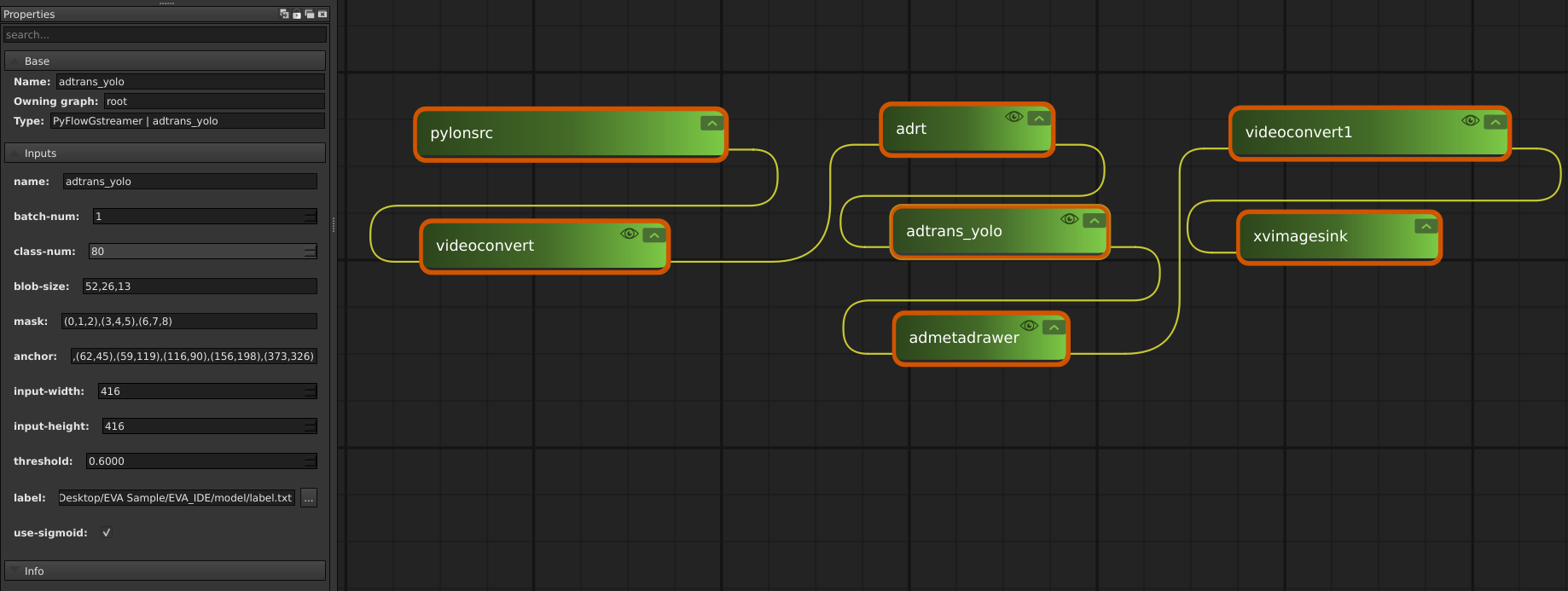1568x591 pixels.
Task: Click the class-num spinner arrows
Action: tap(311, 252)
